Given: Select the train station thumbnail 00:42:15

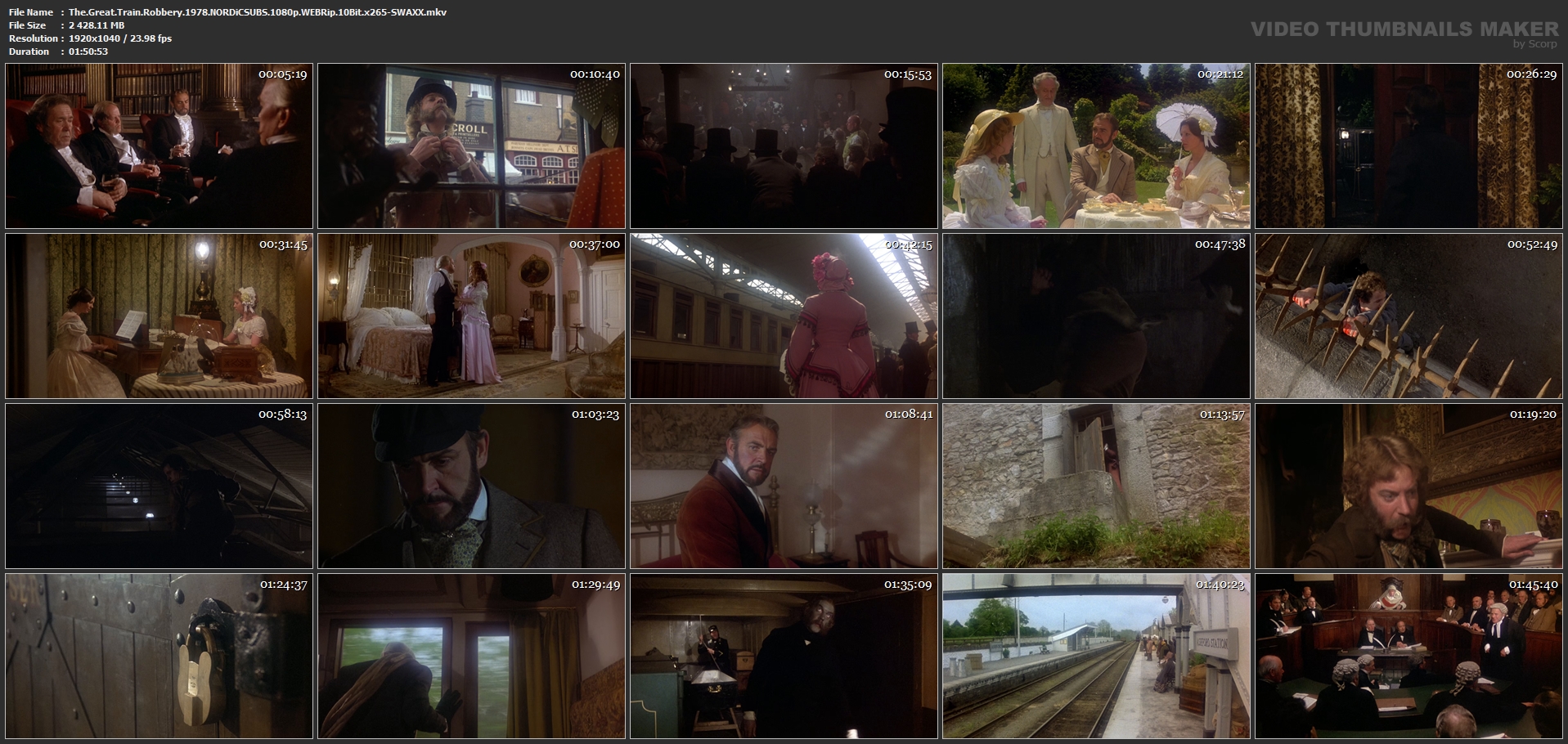Looking at the screenshot, I should coord(784,316).
